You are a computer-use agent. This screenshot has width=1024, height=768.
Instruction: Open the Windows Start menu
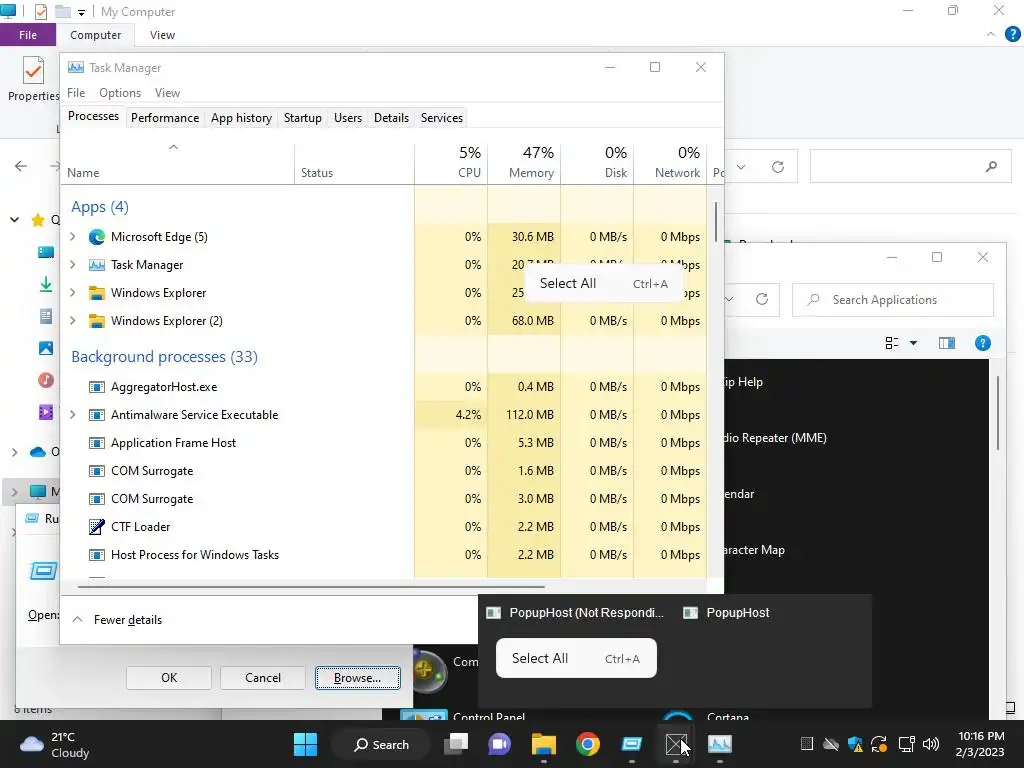[305, 744]
